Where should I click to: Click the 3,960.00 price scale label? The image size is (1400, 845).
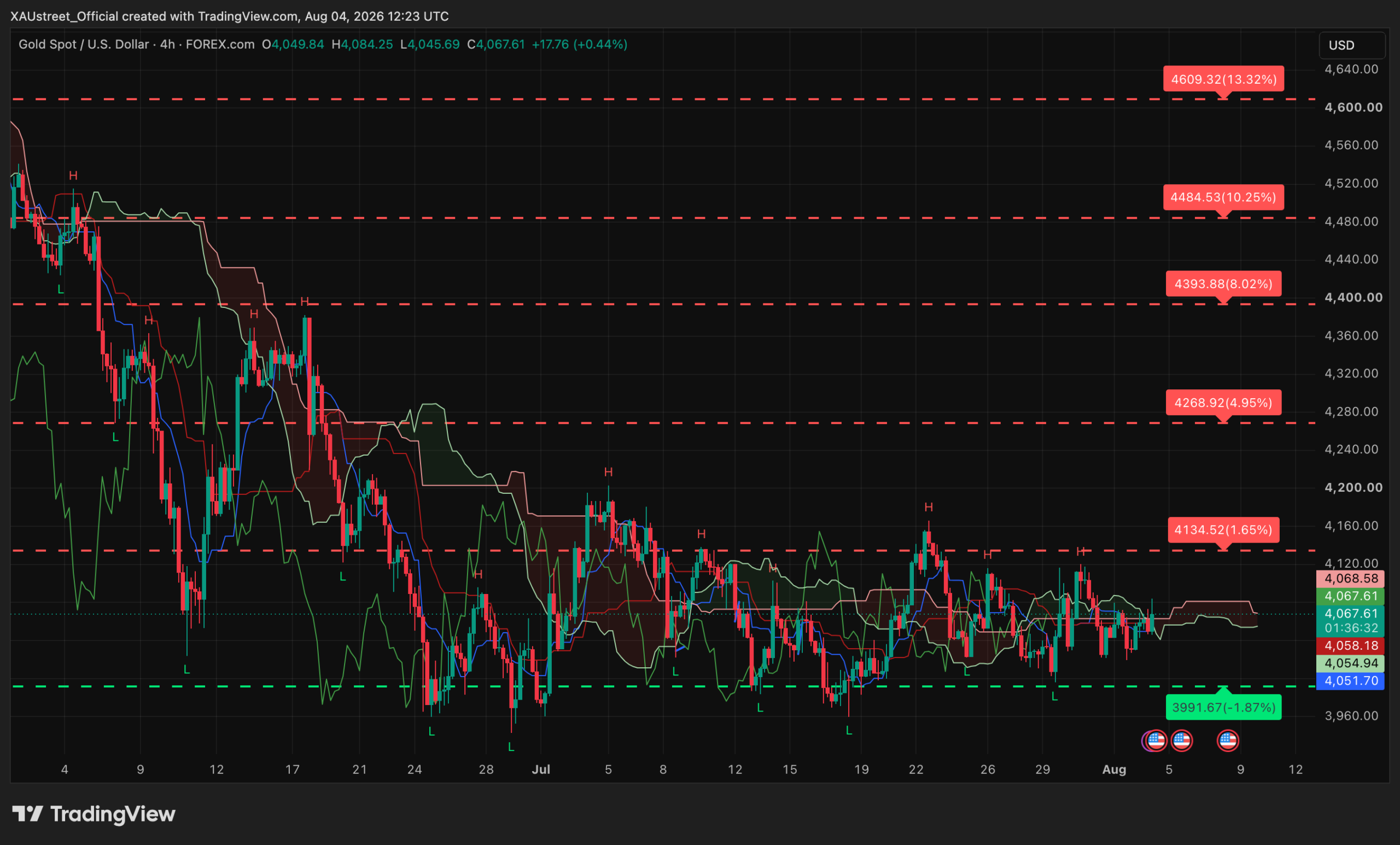tap(1351, 715)
